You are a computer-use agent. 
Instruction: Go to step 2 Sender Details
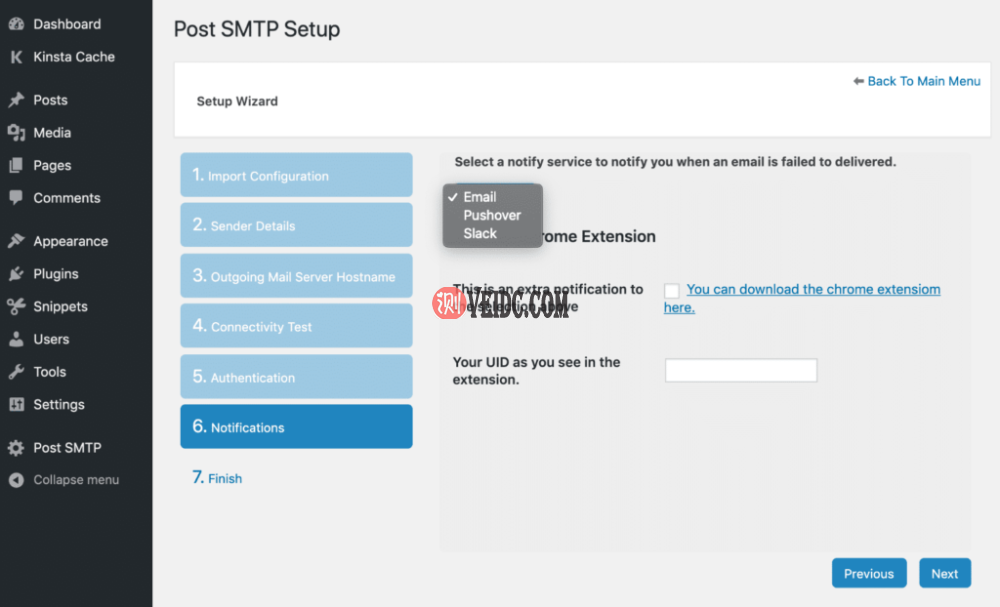pos(297,225)
